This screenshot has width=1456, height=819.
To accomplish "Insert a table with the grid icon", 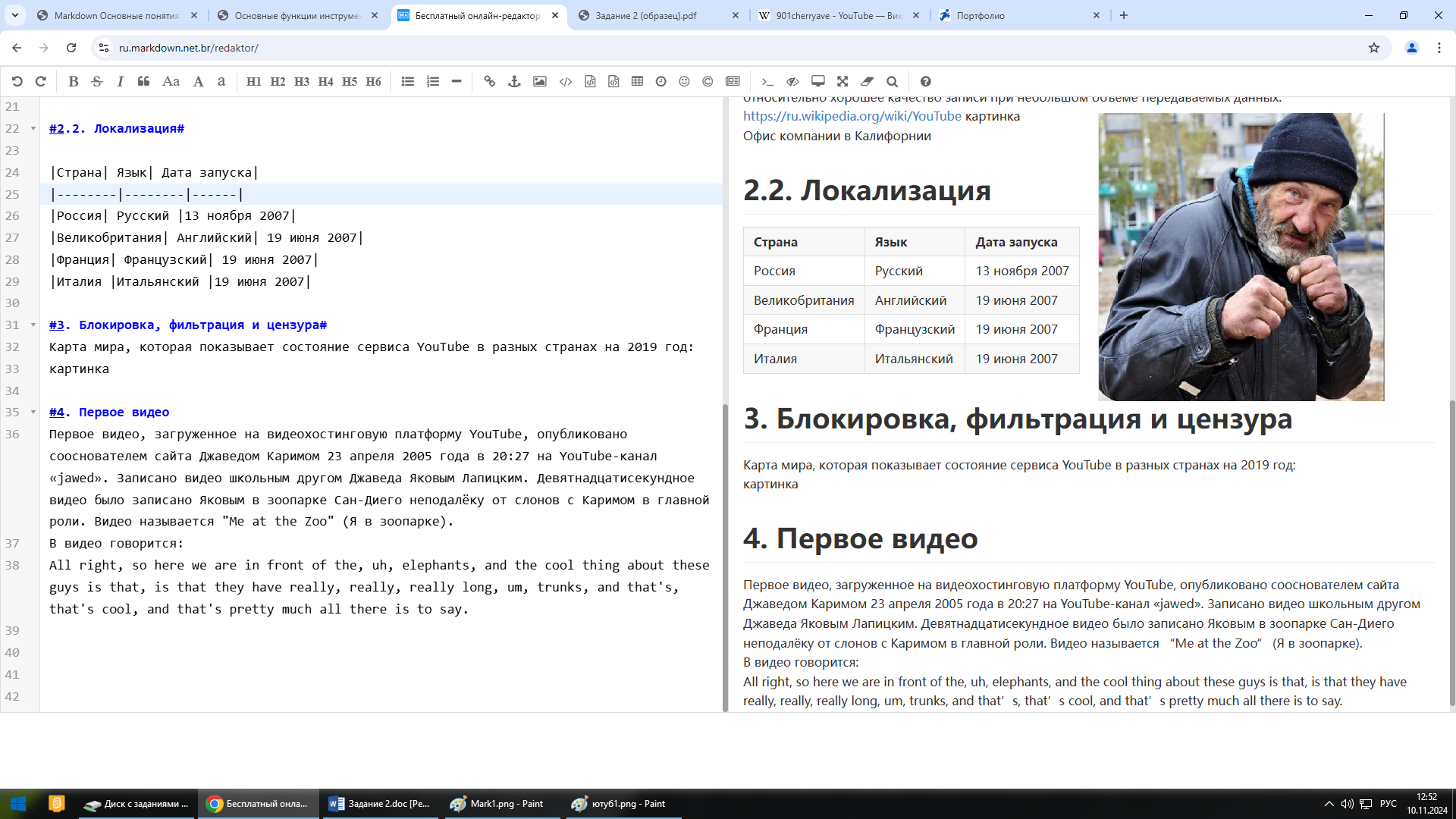I will point(637,81).
